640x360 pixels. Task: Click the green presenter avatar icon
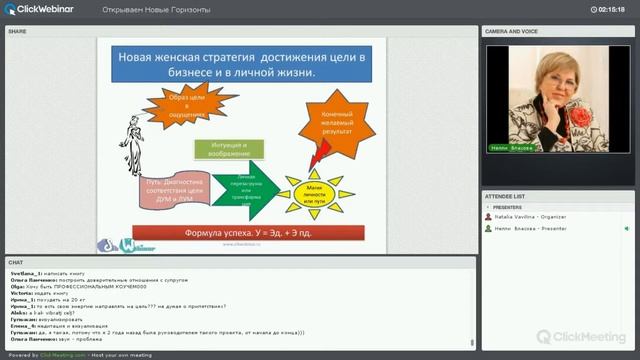coord(488,229)
